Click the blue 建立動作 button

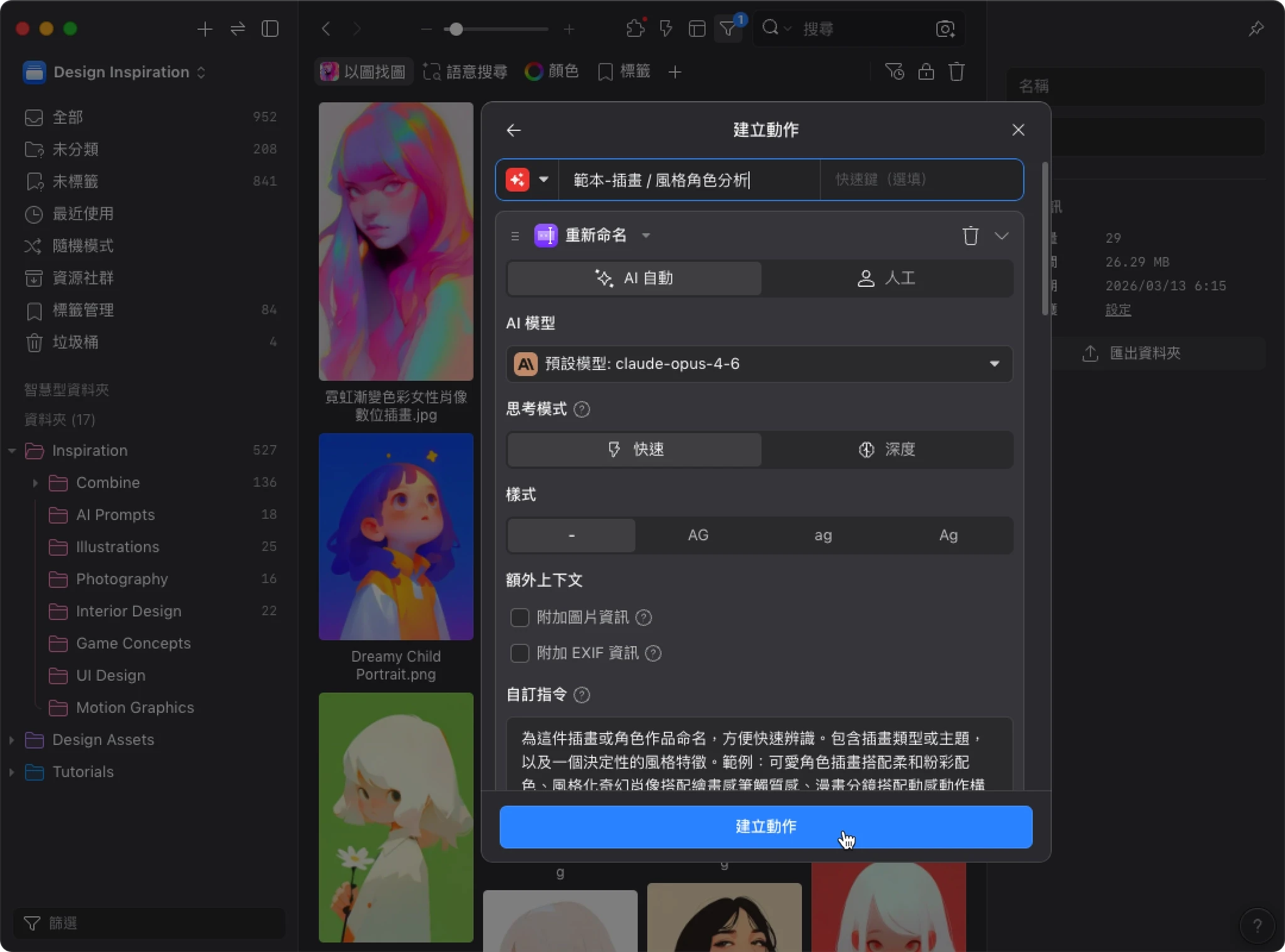(x=765, y=826)
